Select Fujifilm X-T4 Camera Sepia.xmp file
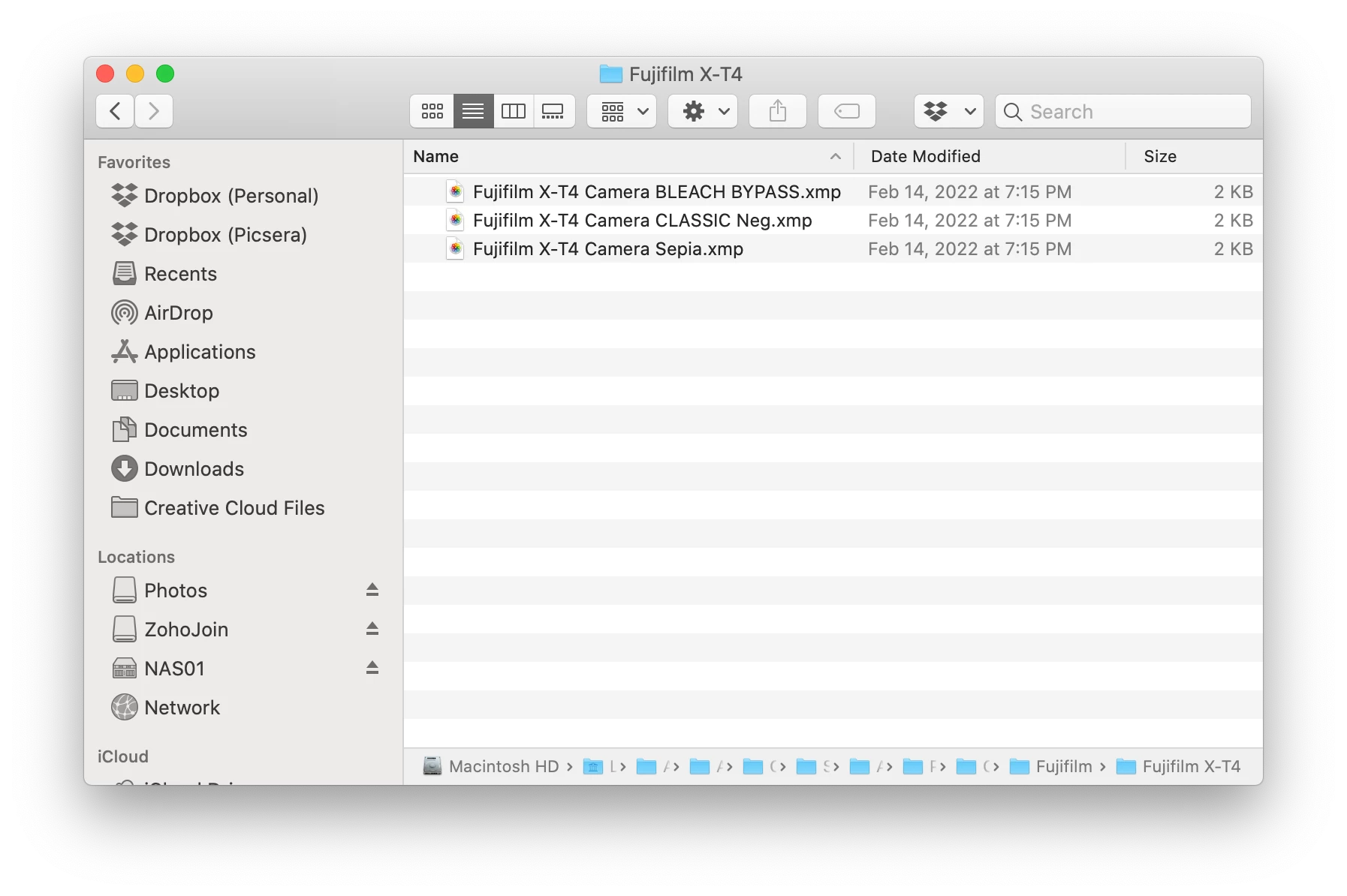 click(833, 249)
